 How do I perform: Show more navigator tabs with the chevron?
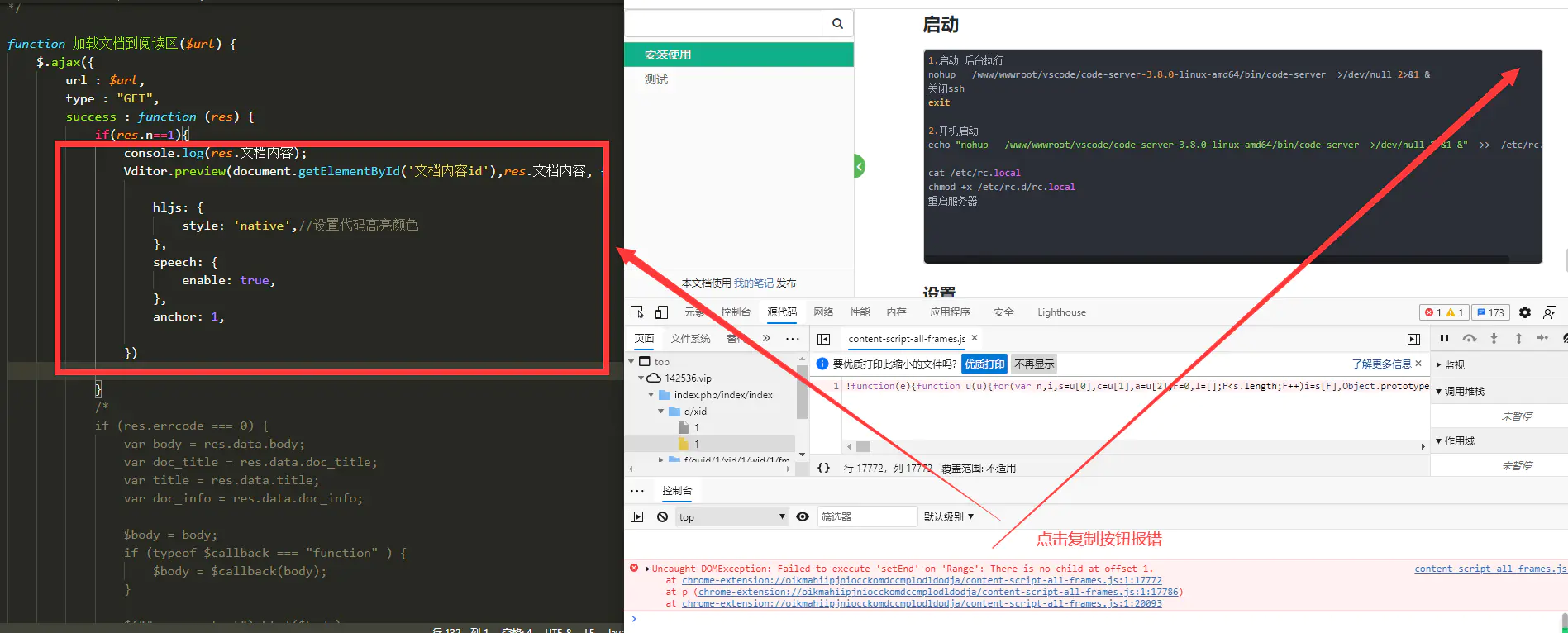click(766, 339)
